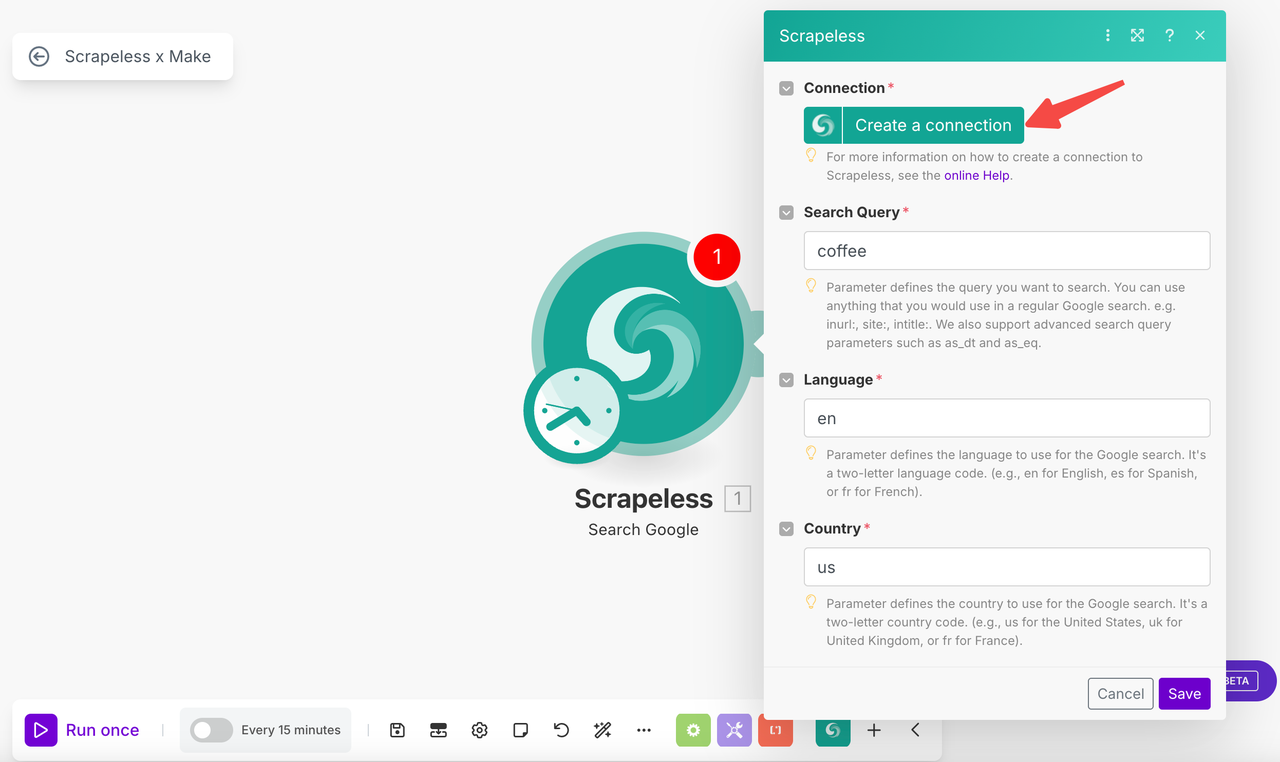Open the red text parser brackets icon
Screen dimensions: 1280x762
776,731
